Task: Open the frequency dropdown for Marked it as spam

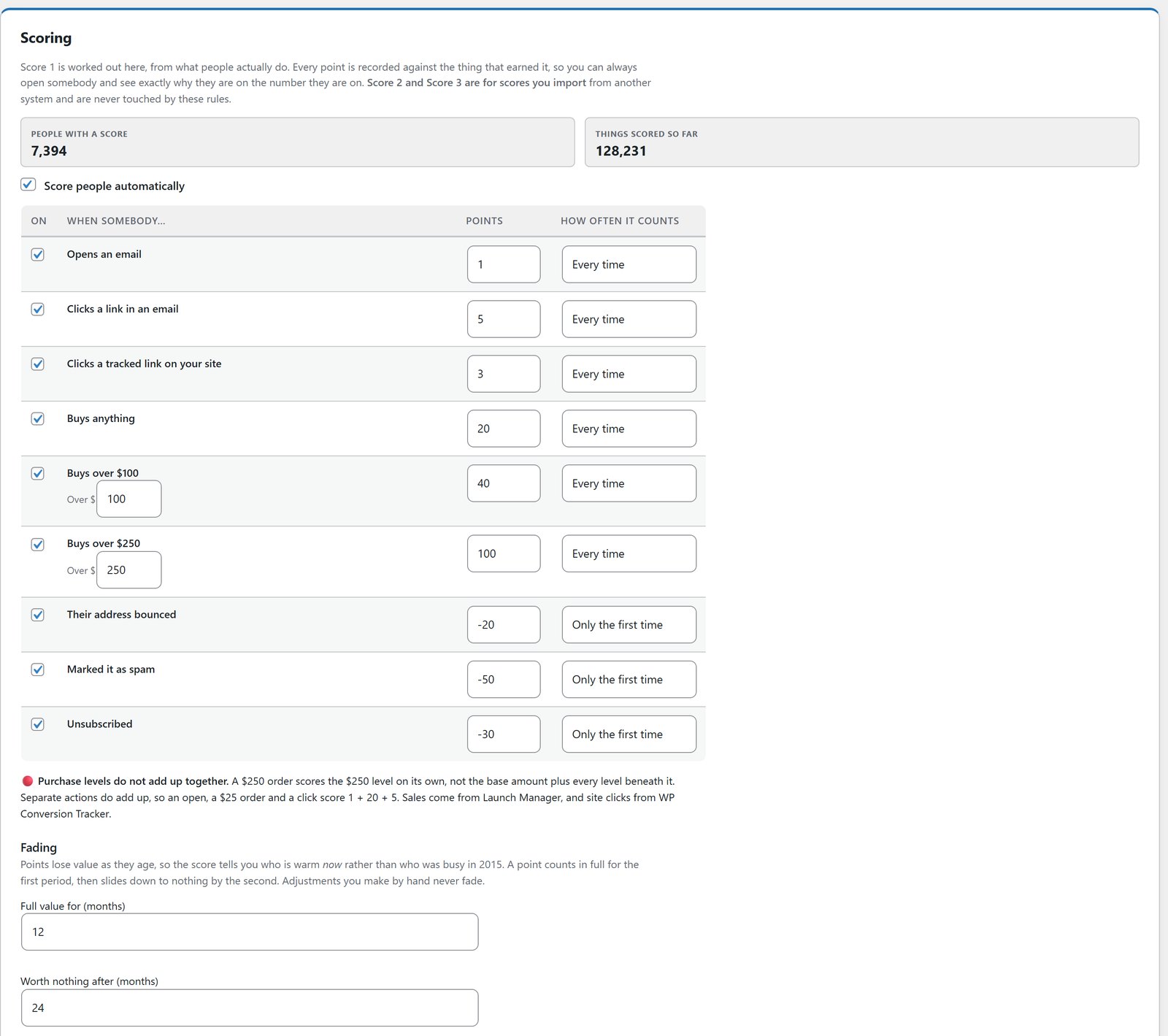Action: pyautogui.click(x=629, y=679)
